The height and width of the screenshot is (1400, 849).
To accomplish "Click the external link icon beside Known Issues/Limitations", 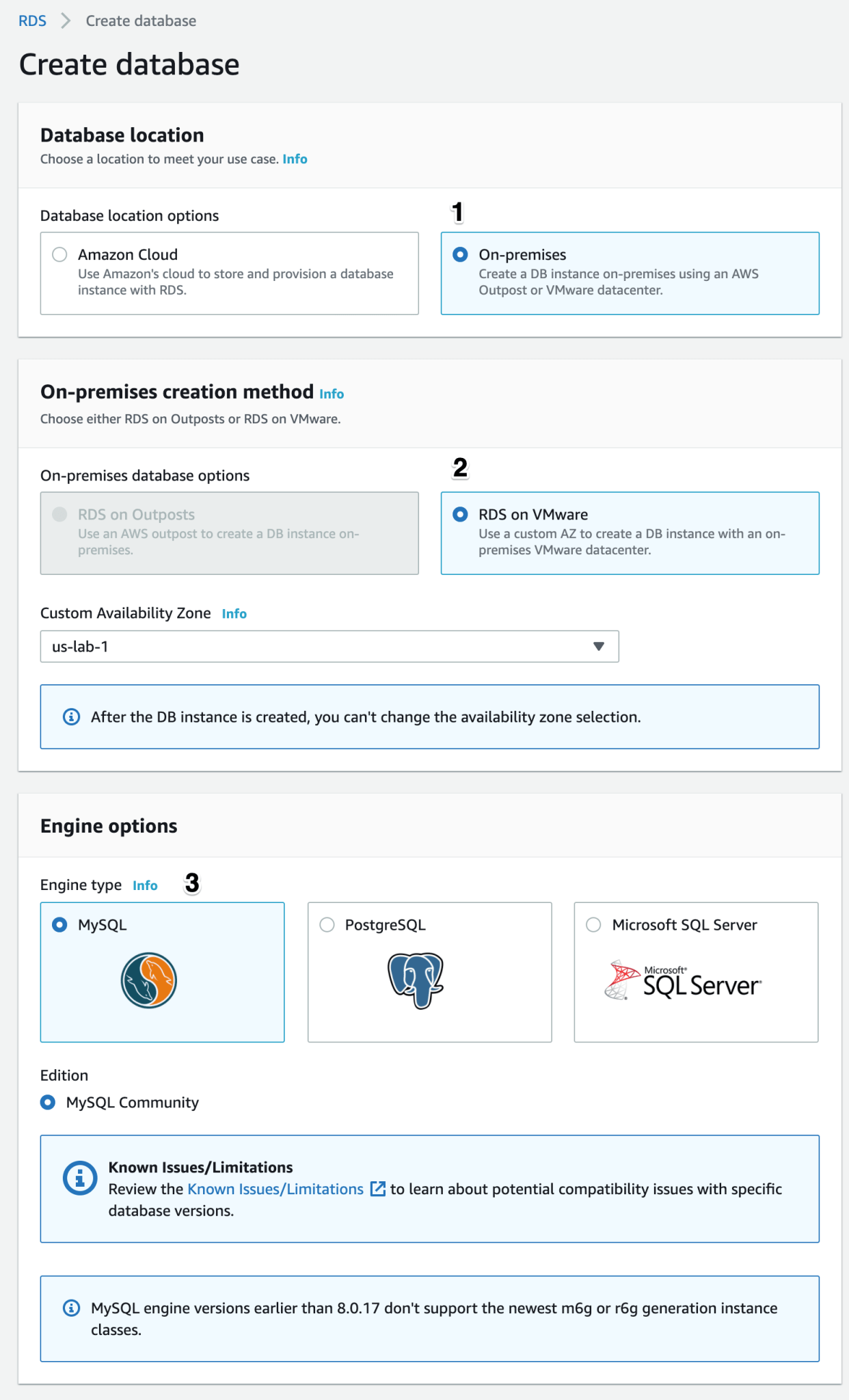I will click(x=377, y=1189).
